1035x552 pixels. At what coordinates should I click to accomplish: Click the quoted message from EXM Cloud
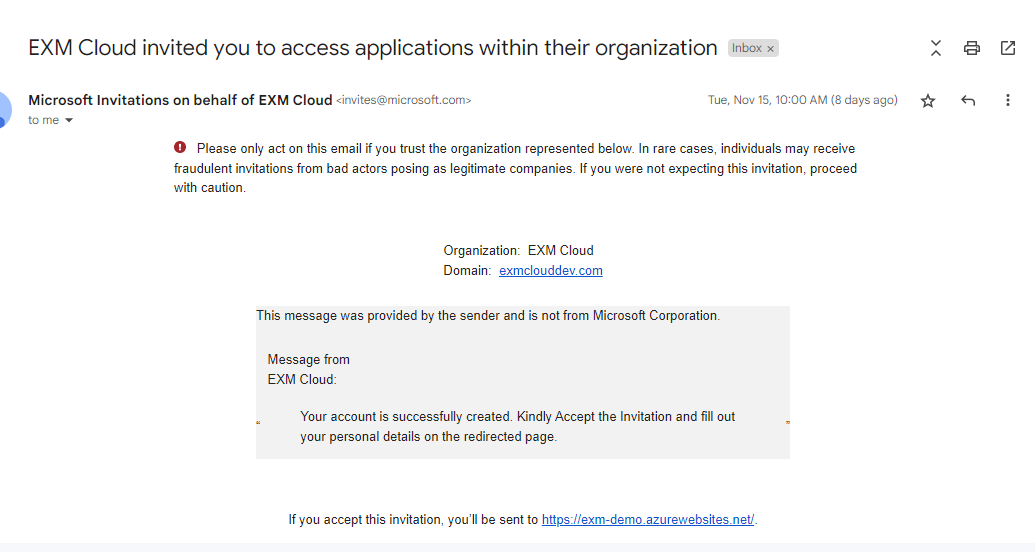[518, 427]
